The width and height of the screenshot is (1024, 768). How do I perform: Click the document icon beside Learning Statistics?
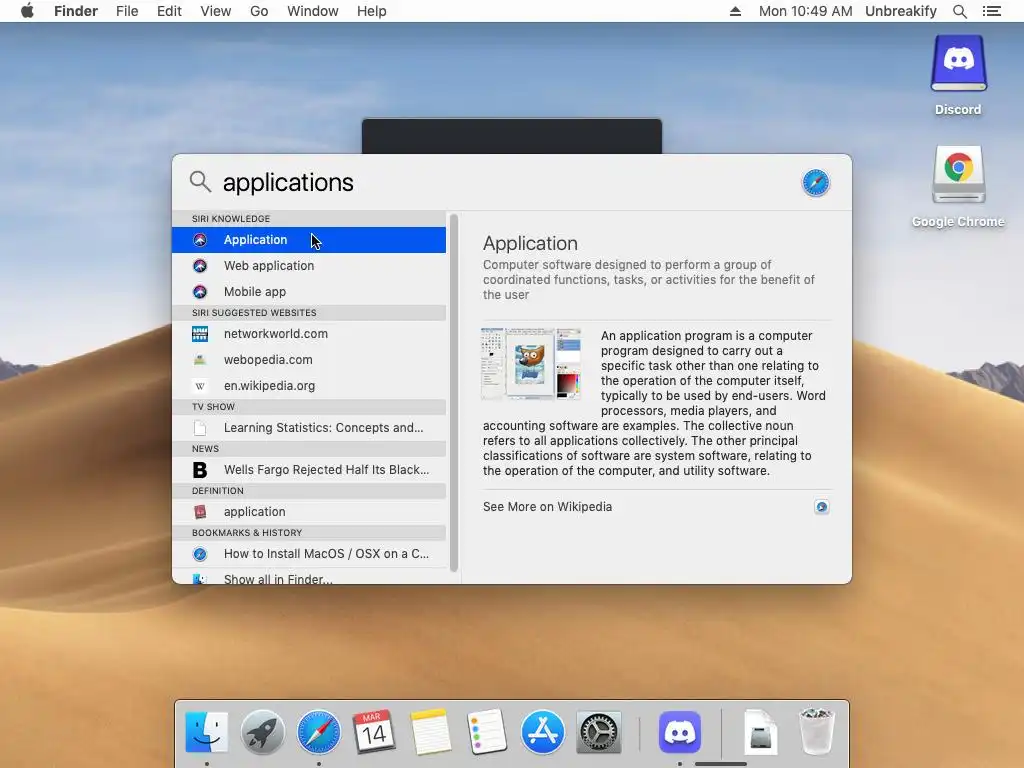pyautogui.click(x=200, y=428)
